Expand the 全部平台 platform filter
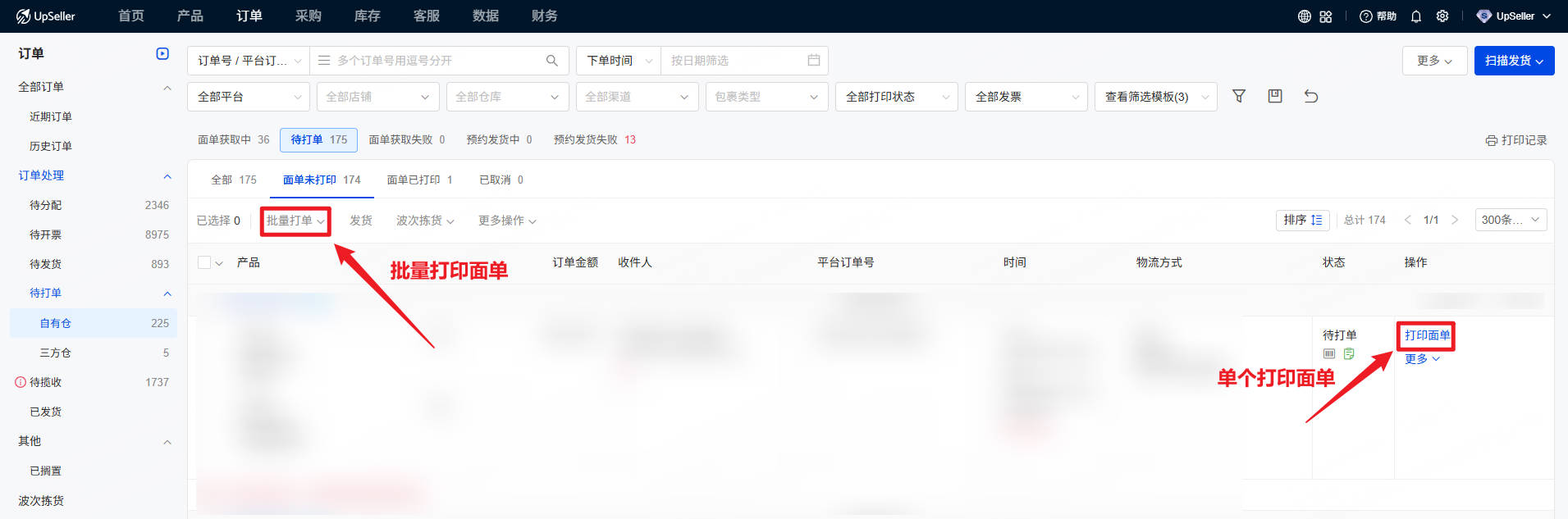The image size is (1568, 519). click(x=249, y=97)
